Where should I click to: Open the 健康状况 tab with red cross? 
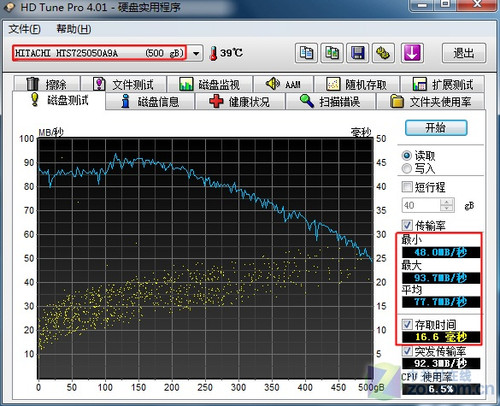point(240,101)
